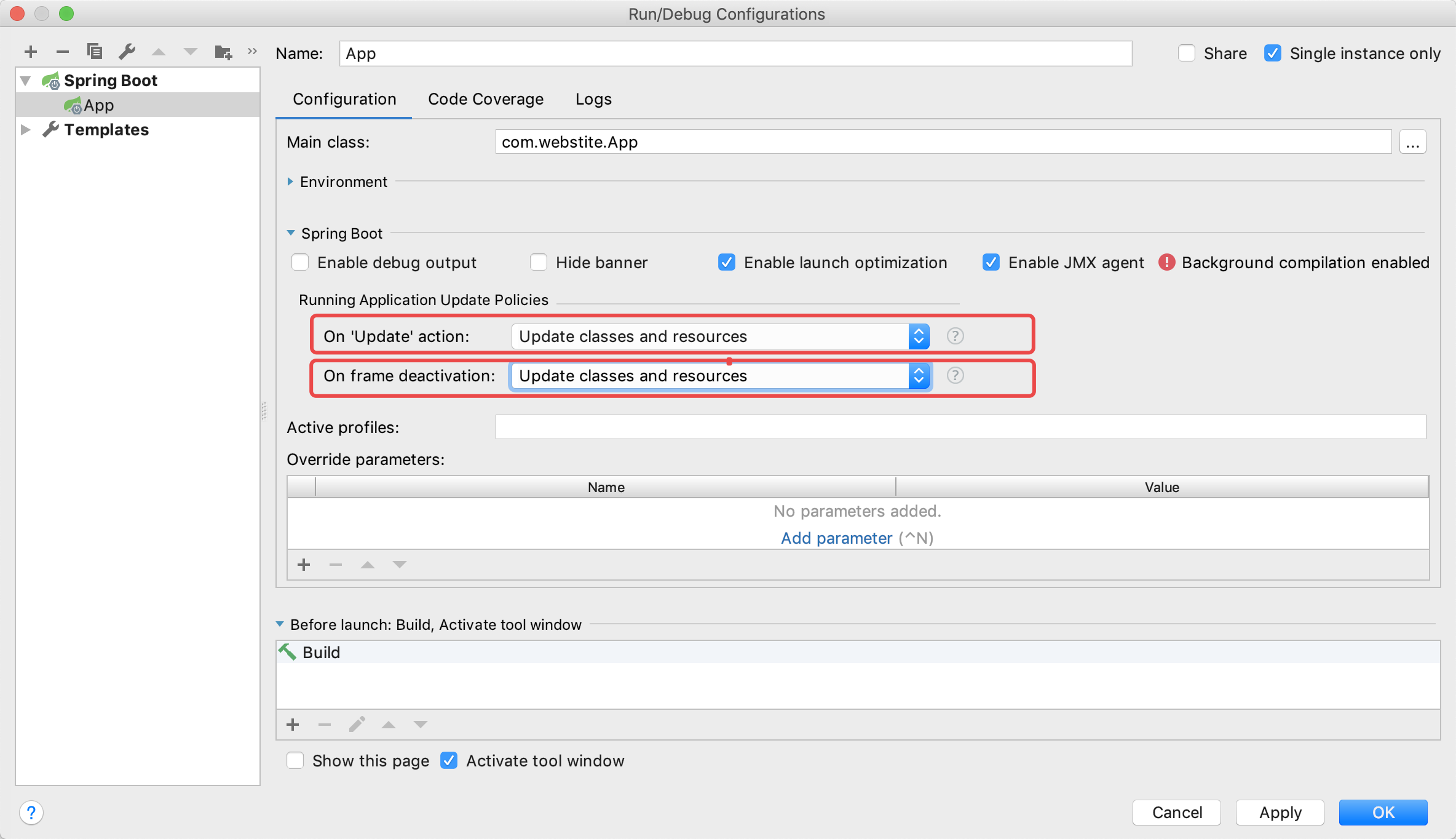Screen dimensions: 1456x839
Task: Toggle the Hide banner checkbox
Action: tap(539, 263)
